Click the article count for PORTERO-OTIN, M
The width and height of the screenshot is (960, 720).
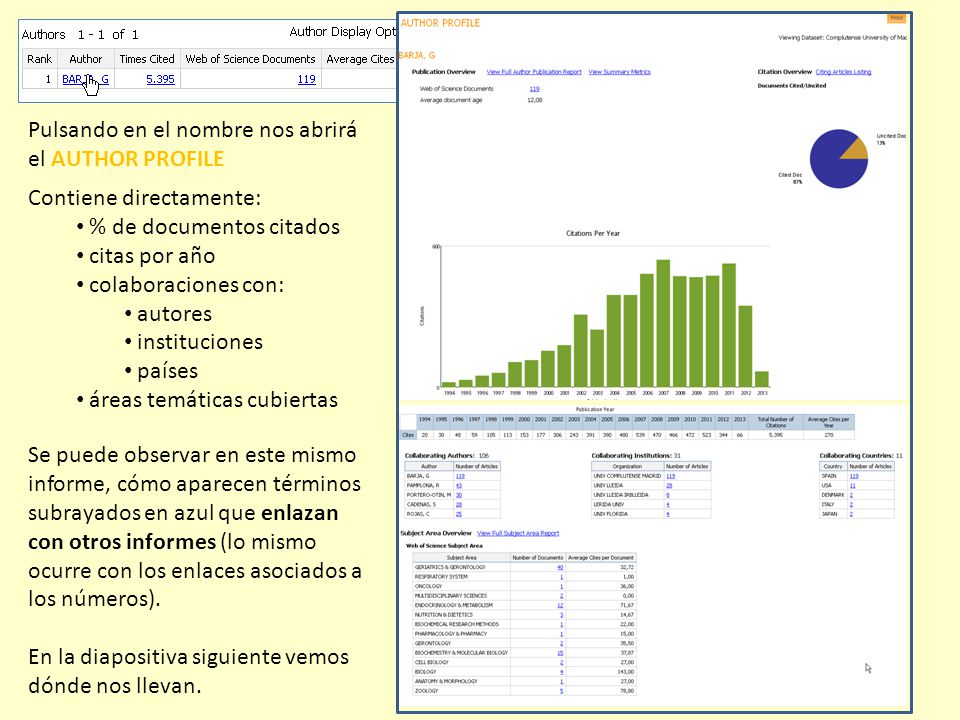pyautogui.click(x=459, y=495)
